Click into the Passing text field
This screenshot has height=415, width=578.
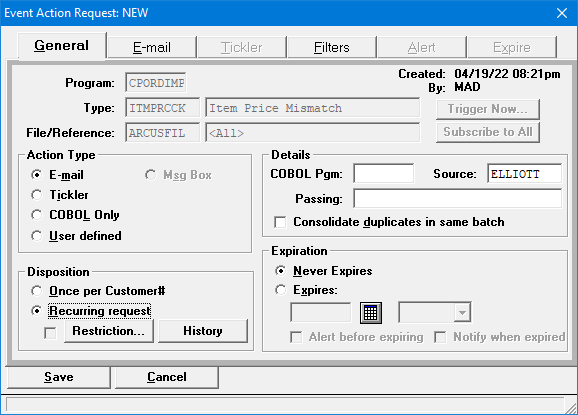point(457,199)
